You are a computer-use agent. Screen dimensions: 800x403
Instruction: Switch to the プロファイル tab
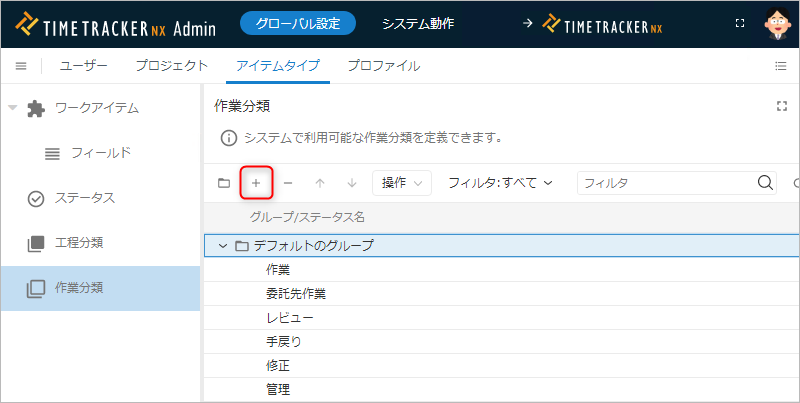pos(383,66)
